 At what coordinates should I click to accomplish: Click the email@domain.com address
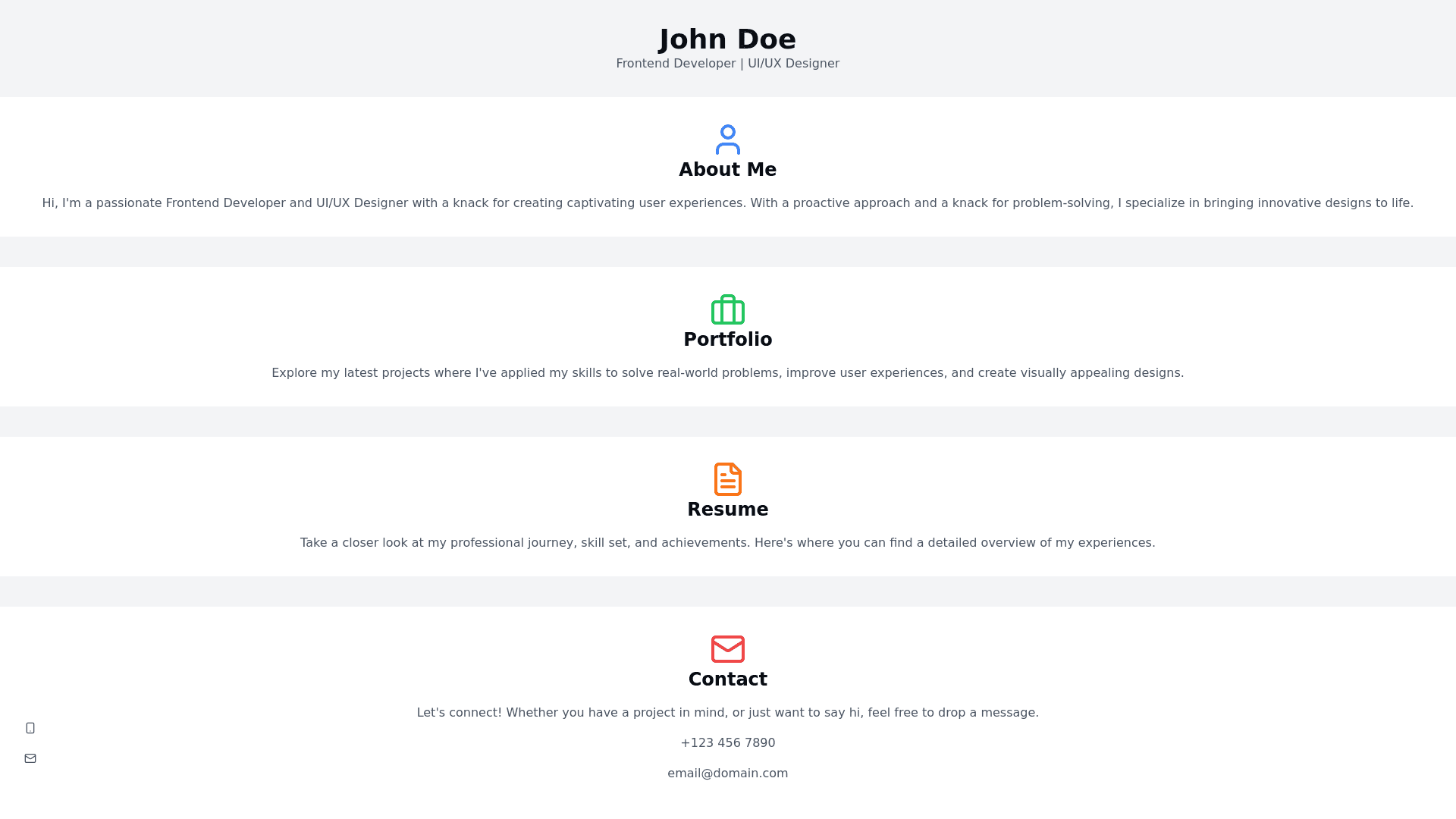coord(727,773)
